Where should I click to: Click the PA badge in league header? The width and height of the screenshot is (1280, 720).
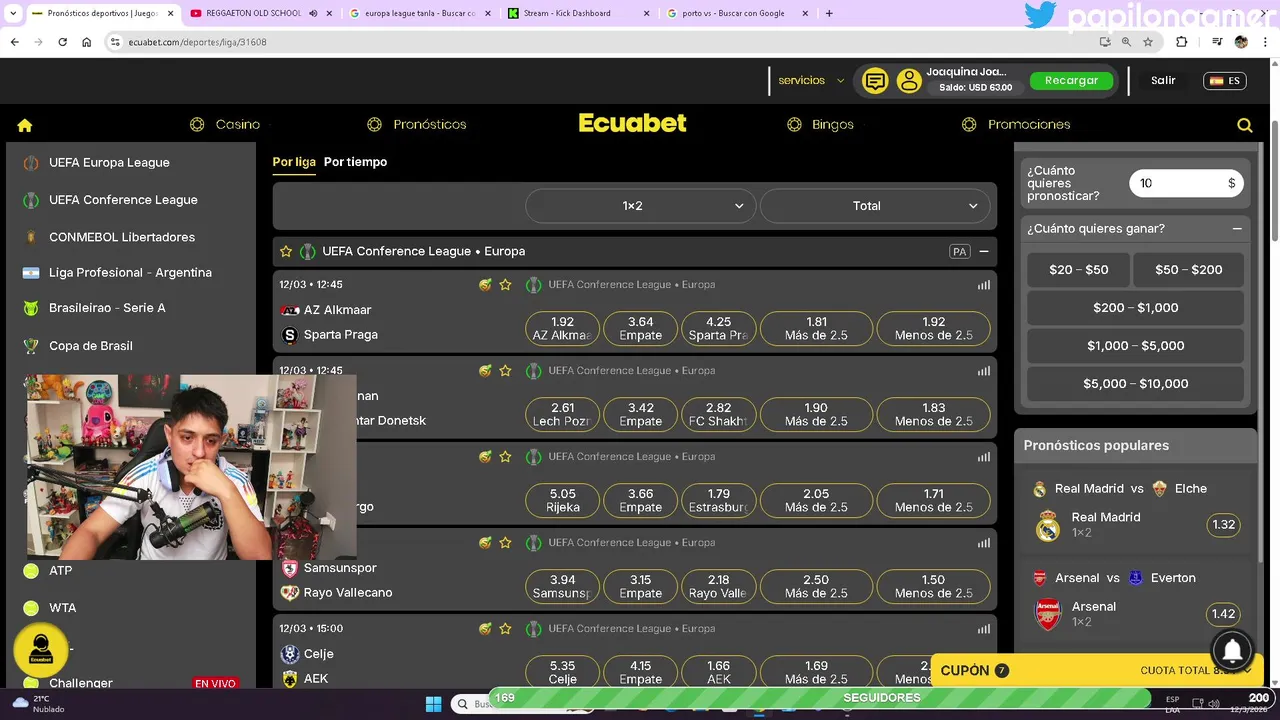pyautogui.click(x=960, y=252)
